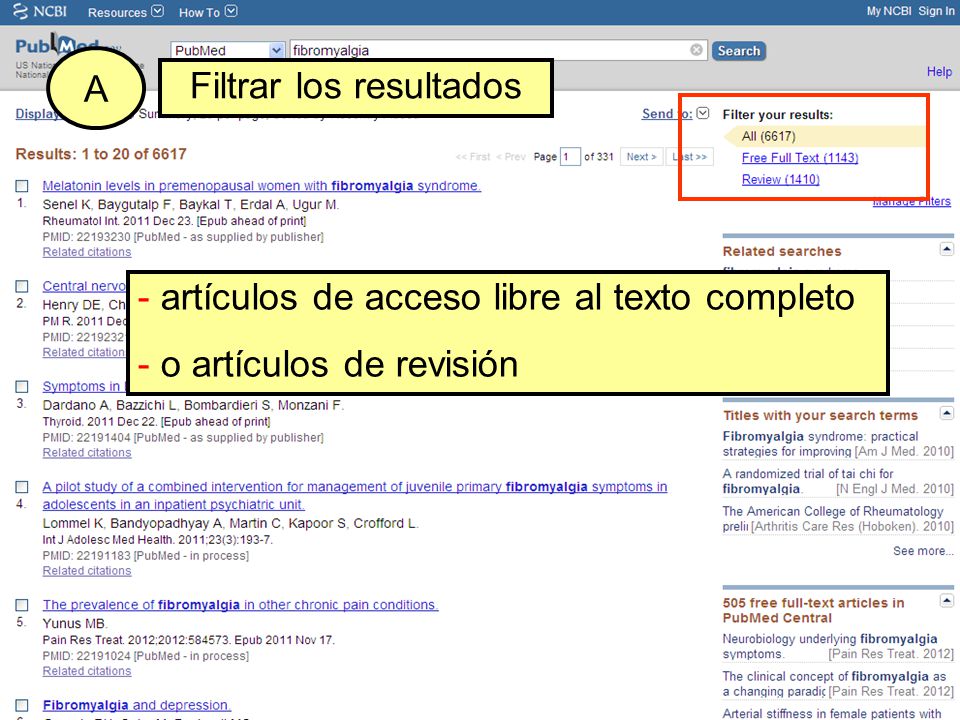This screenshot has height=720, width=960.
Task: Open Melatonin levels in premenopausal women article
Action: tap(261, 186)
